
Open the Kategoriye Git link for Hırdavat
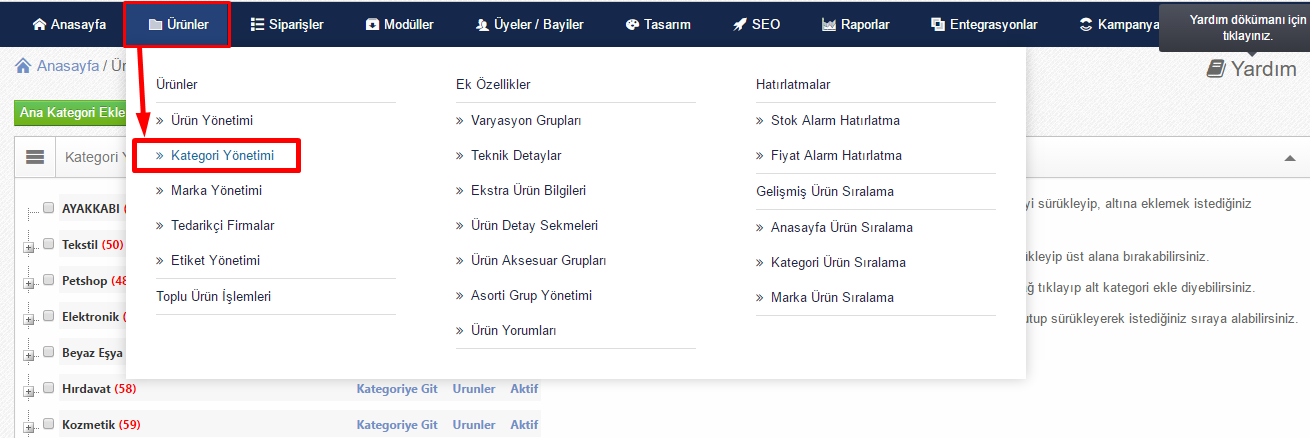(397, 388)
